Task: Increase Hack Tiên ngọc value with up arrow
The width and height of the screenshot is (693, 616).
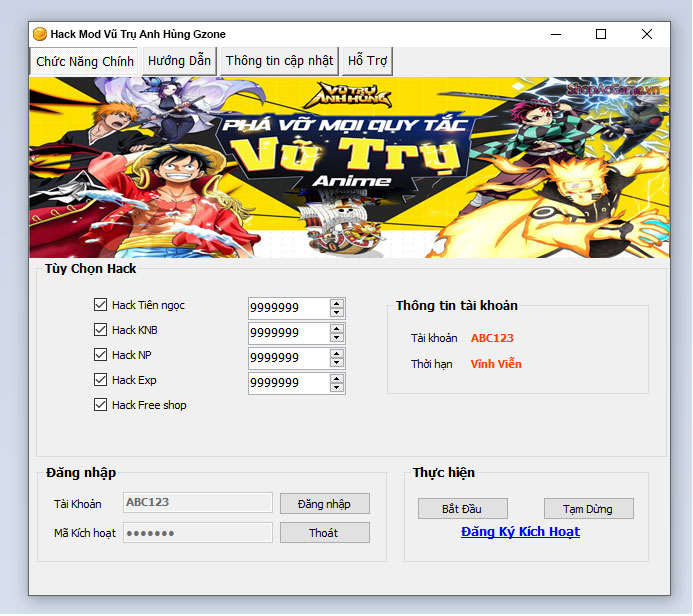Action: [337, 303]
